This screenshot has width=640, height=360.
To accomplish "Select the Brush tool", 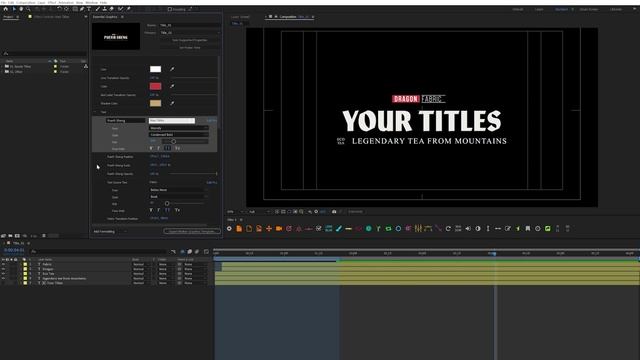I will click(x=98, y=9).
